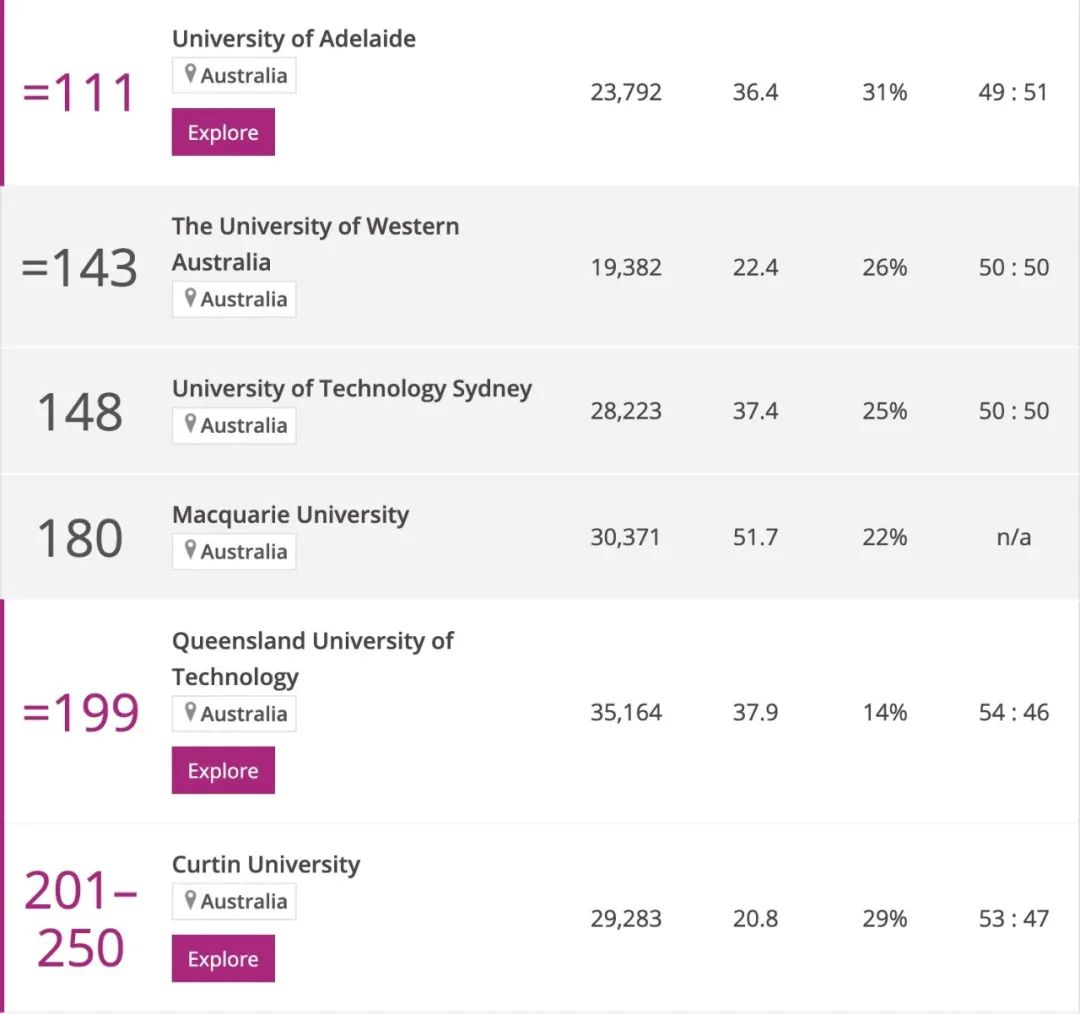Viewport: 1080px width, 1014px height.
Task: Visit University of Technology Sydney profile
Action: coord(352,388)
